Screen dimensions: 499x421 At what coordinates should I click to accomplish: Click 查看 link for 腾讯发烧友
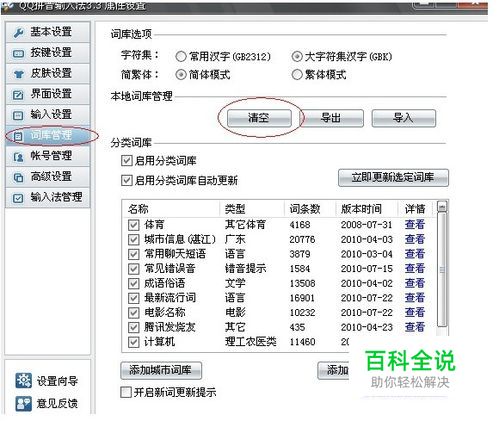point(415,327)
